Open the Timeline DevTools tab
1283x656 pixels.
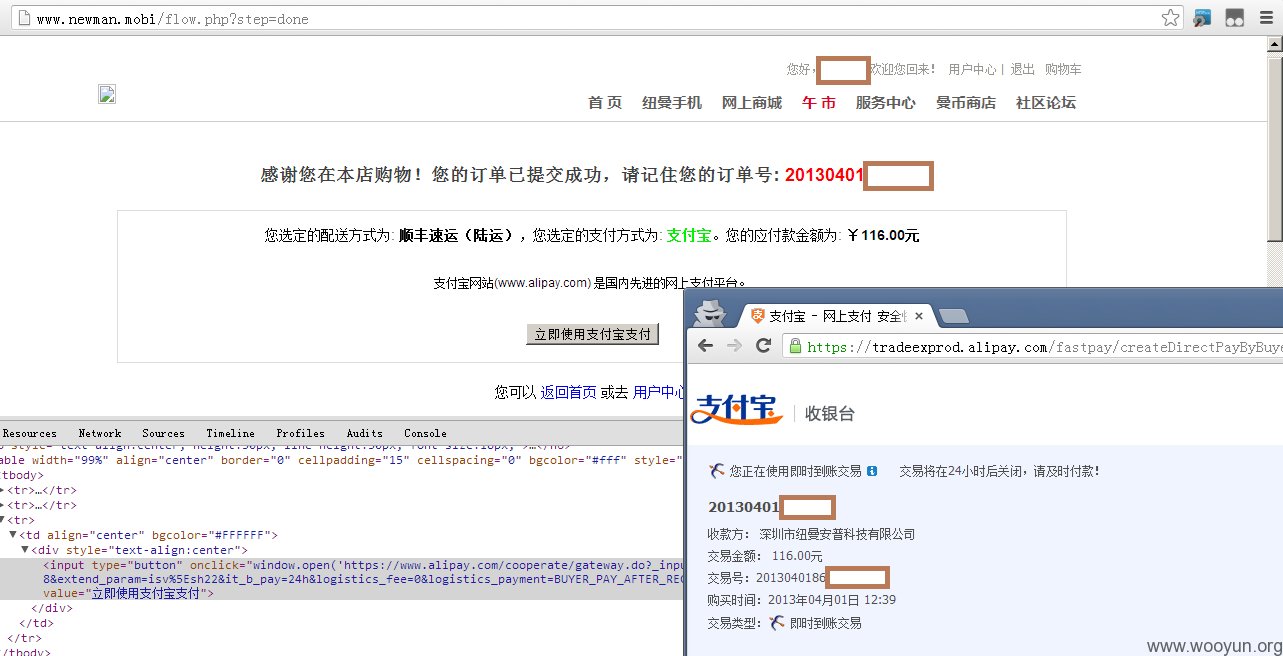pyautogui.click(x=230, y=433)
